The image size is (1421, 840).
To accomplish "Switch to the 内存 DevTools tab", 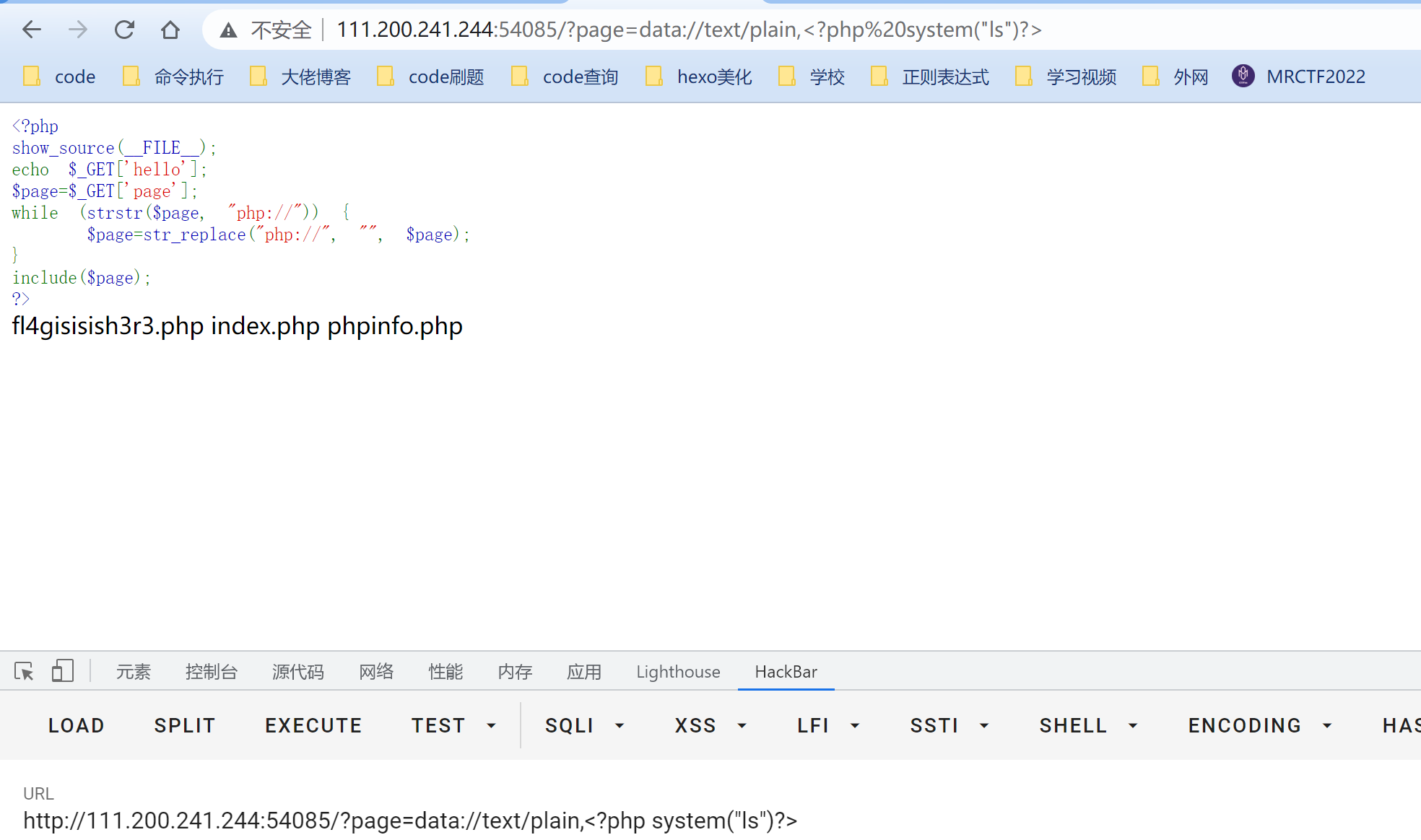I will tap(515, 672).
